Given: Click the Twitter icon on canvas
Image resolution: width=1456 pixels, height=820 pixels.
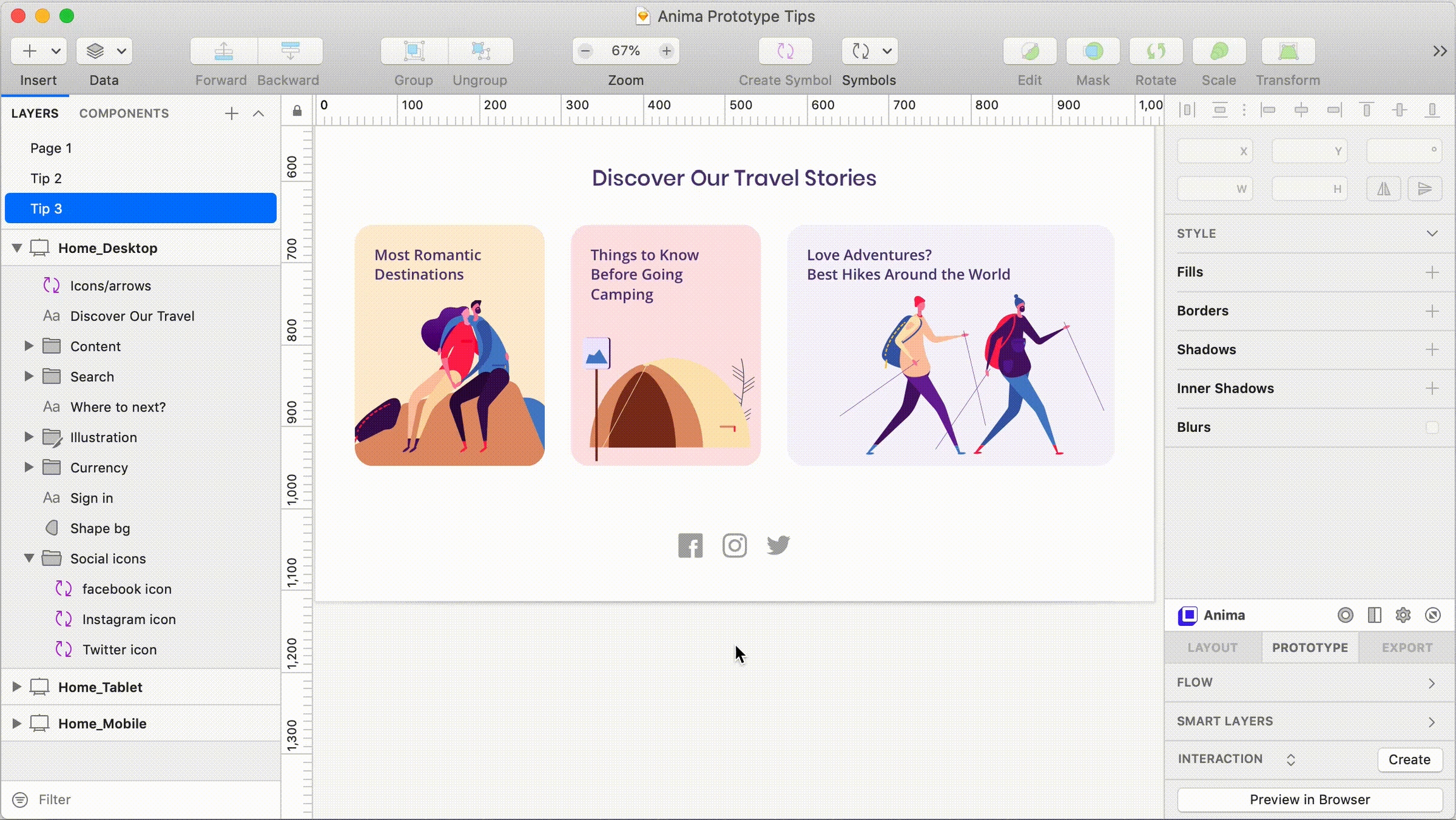Looking at the screenshot, I should point(778,545).
